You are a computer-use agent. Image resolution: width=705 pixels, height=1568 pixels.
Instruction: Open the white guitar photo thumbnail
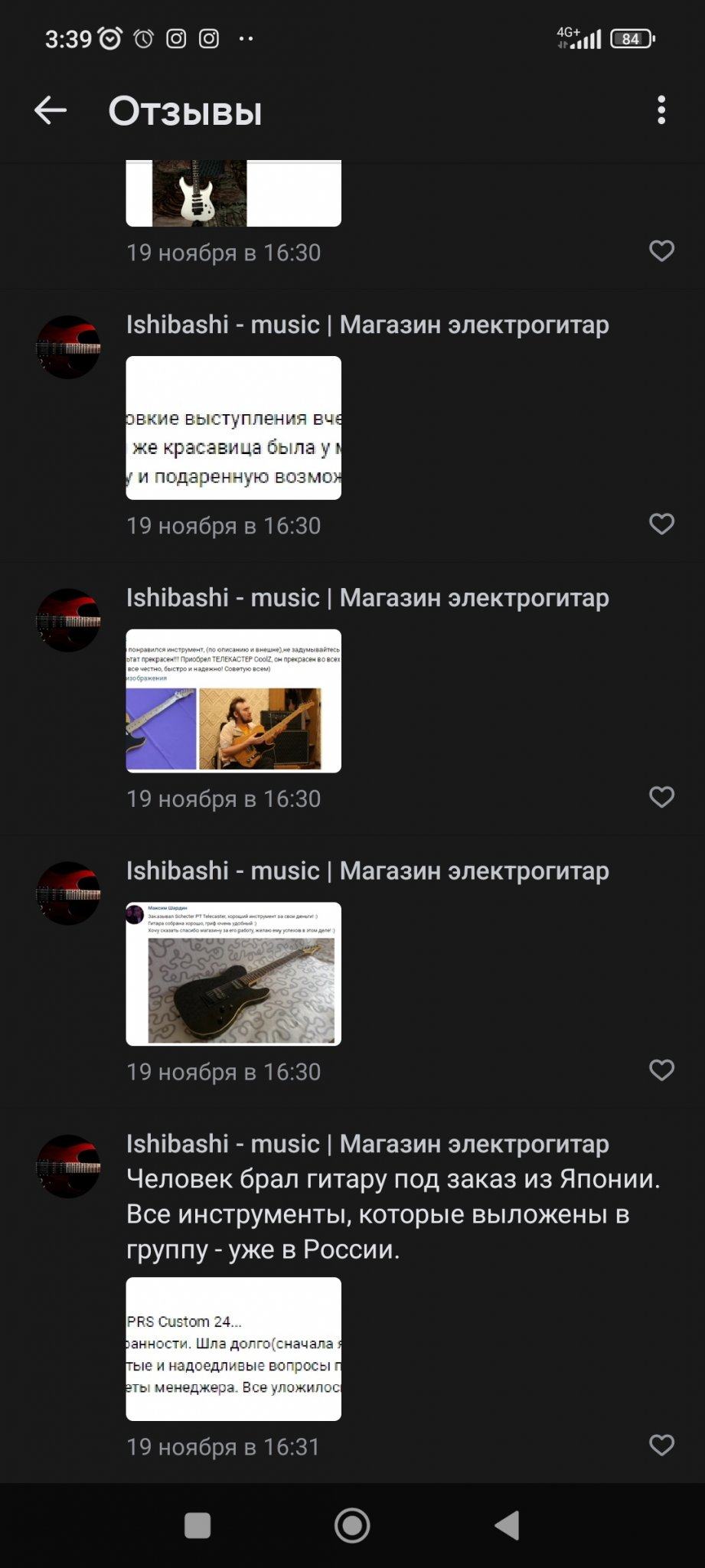point(233,193)
